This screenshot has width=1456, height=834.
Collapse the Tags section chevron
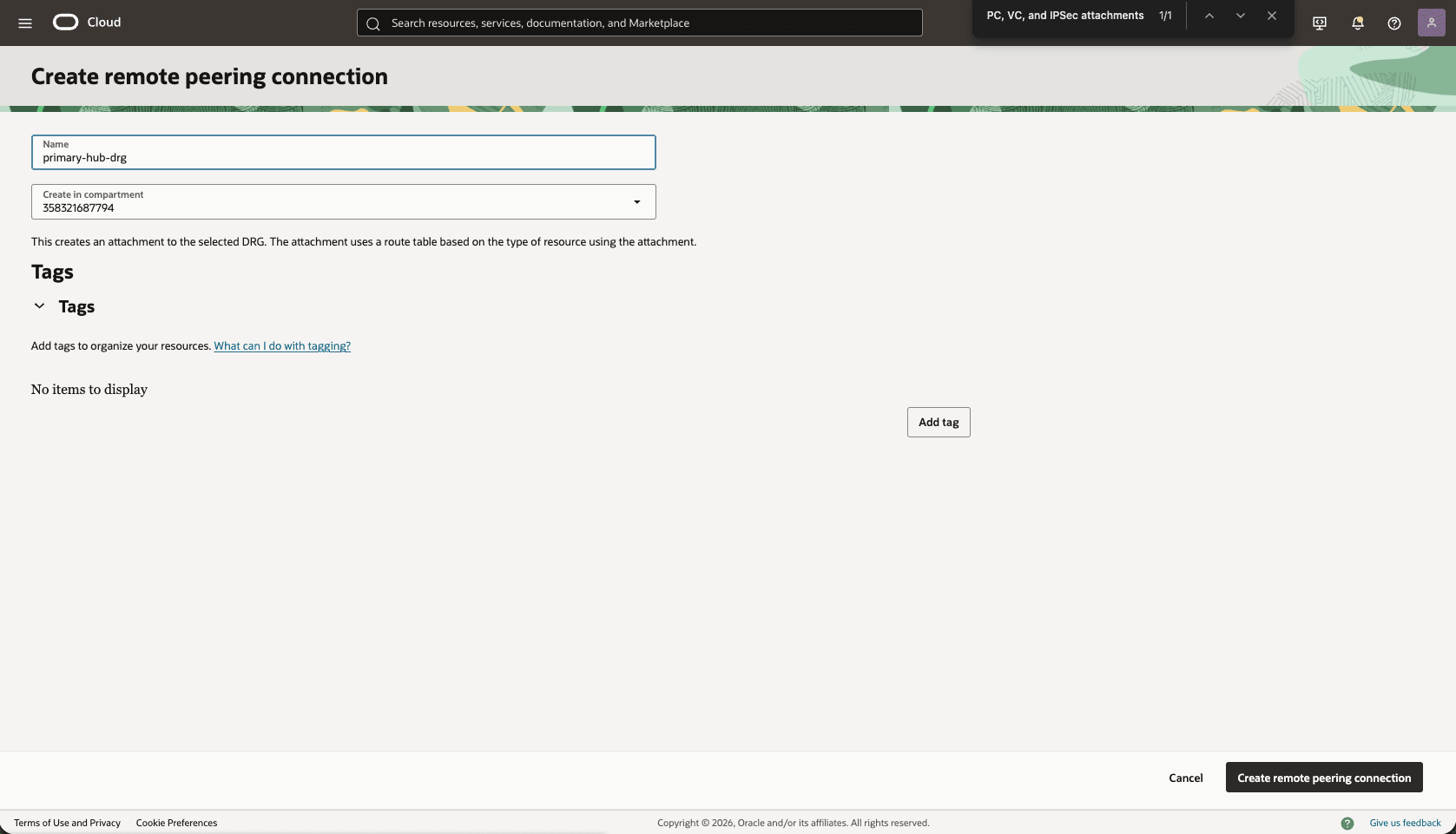[x=38, y=305]
